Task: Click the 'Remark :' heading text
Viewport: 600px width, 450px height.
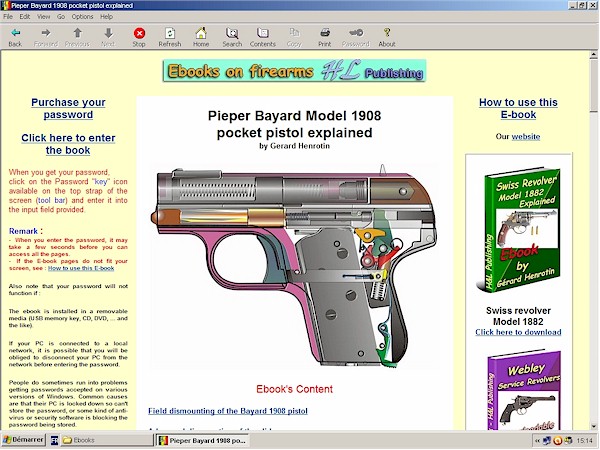Action: (26, 231)
